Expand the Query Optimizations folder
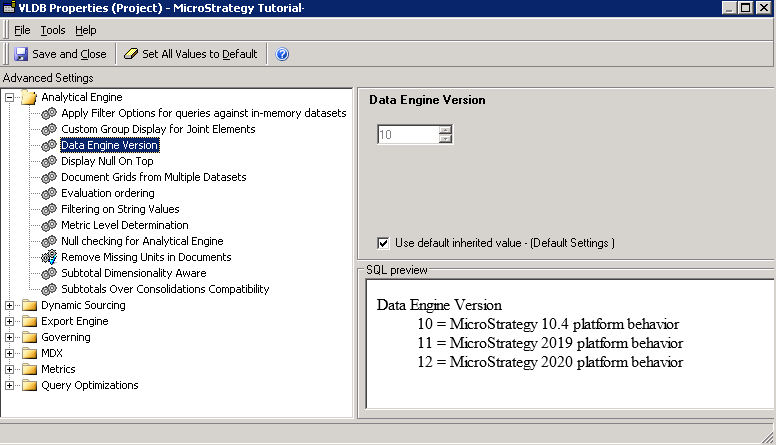 (x=9, y=385)
